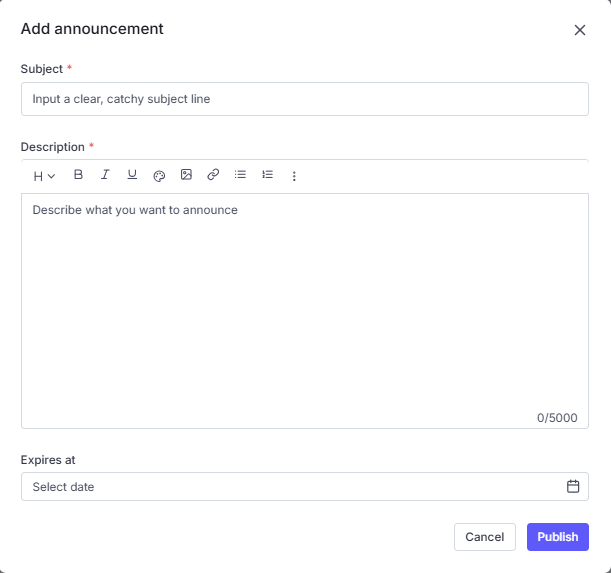Open more formatting options menu

point(294,176)
